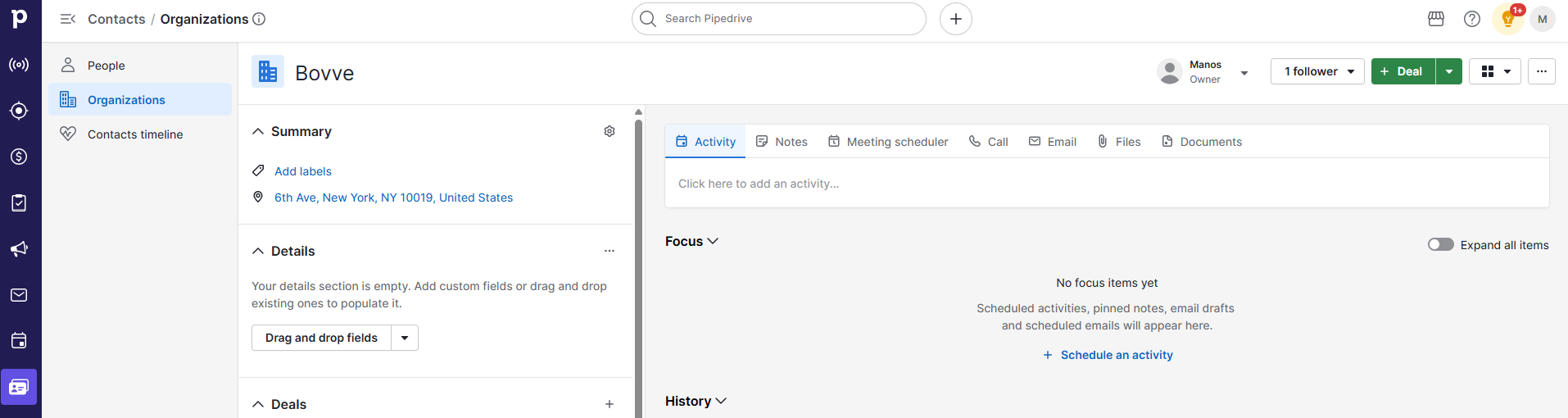
Task: Click the Summary settings gear icon
Action: click(610, 131)
